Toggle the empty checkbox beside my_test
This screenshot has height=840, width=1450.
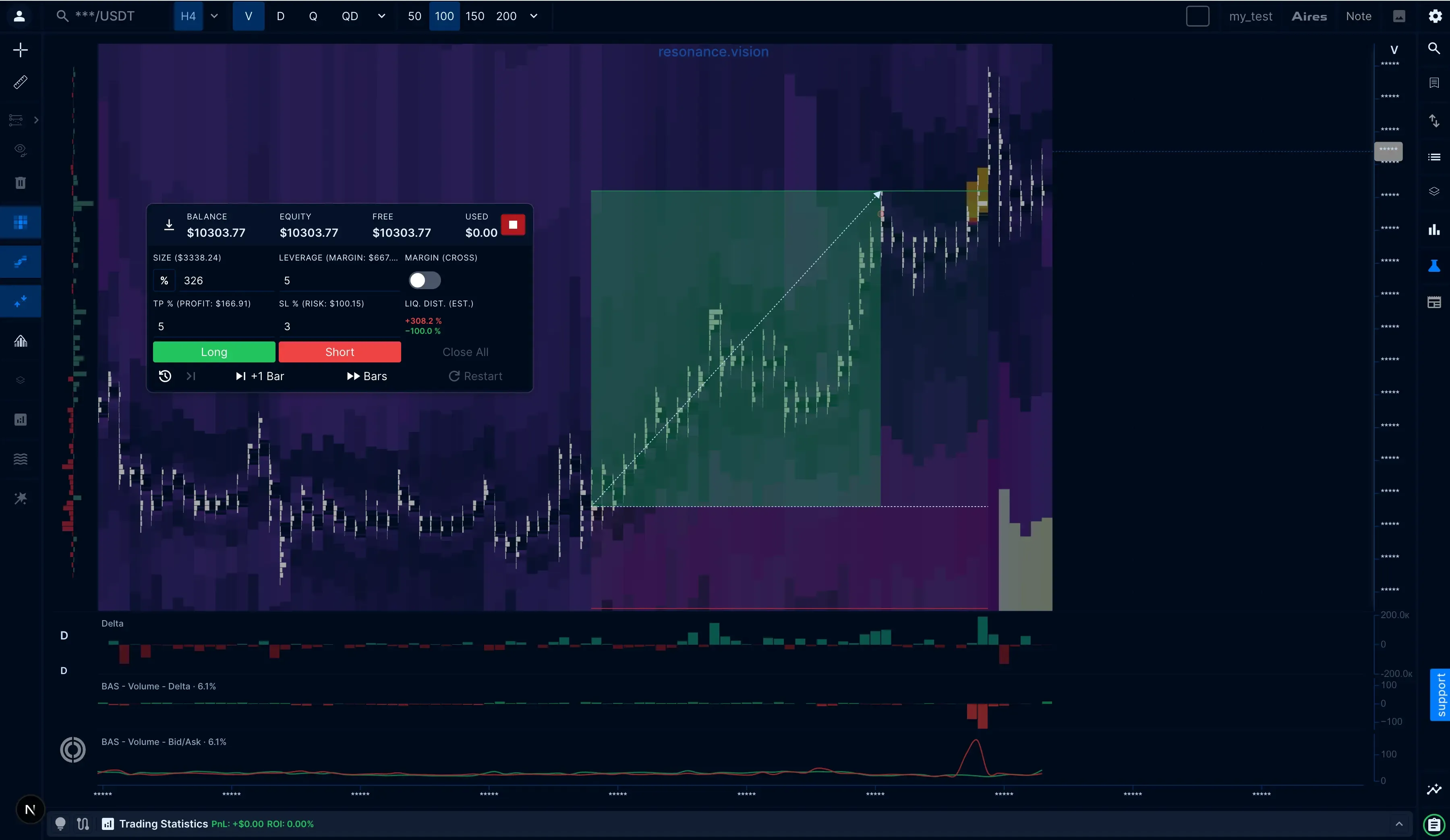1197,16
